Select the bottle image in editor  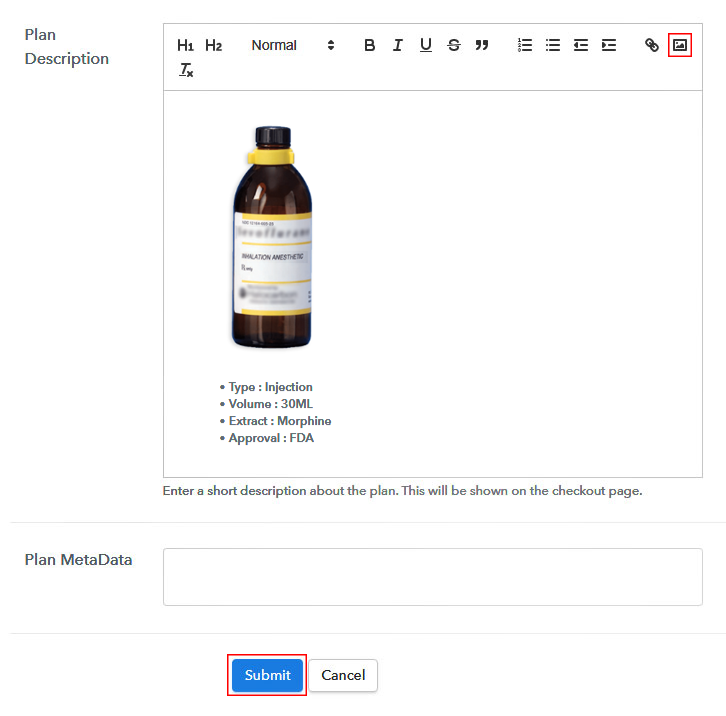[x=272, y=237]
